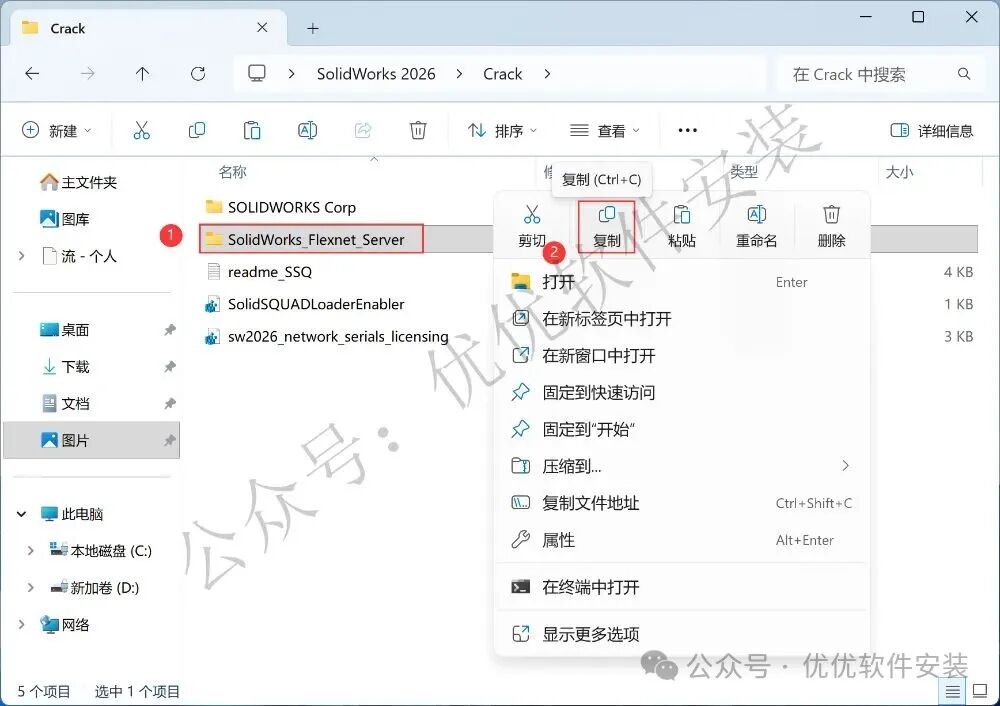This screenshot has height=706, width=1000.
Task: Go back with the left arrow
Action: coord(32,74)
